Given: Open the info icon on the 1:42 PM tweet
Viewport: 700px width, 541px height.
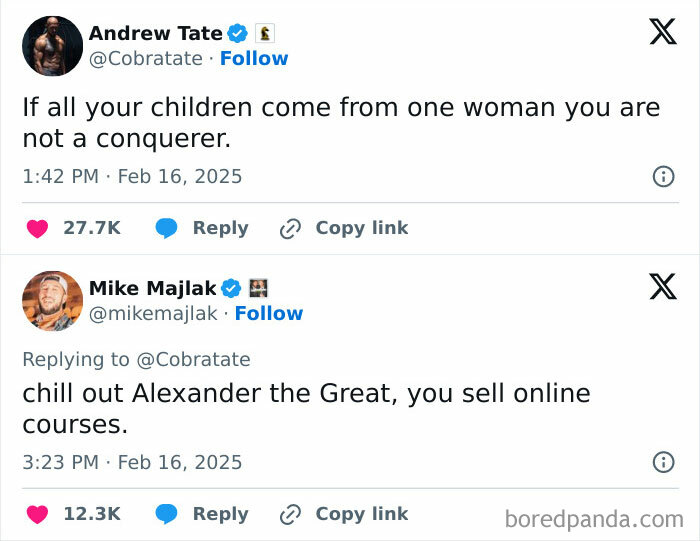Looking at the screenshot, I should [x=663, y=176].
